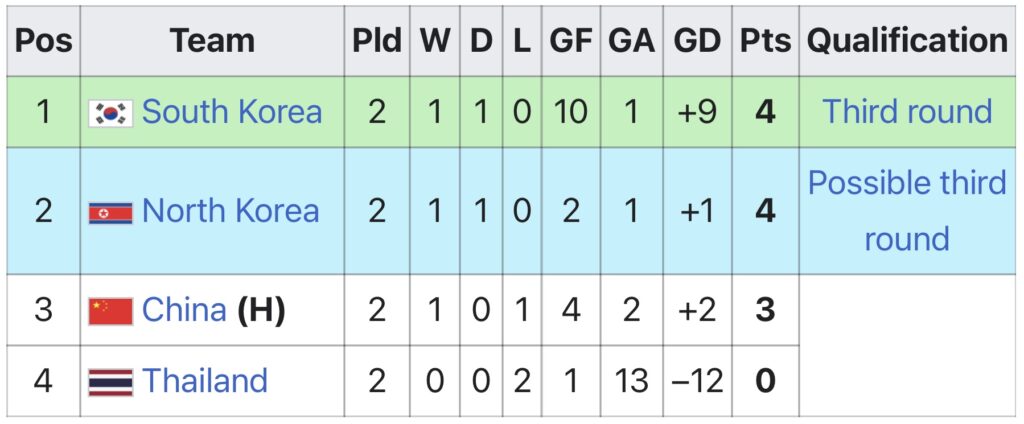This screenshot has height=424, width=1024.
Task: Select the Pld column header
Action: 376,41
